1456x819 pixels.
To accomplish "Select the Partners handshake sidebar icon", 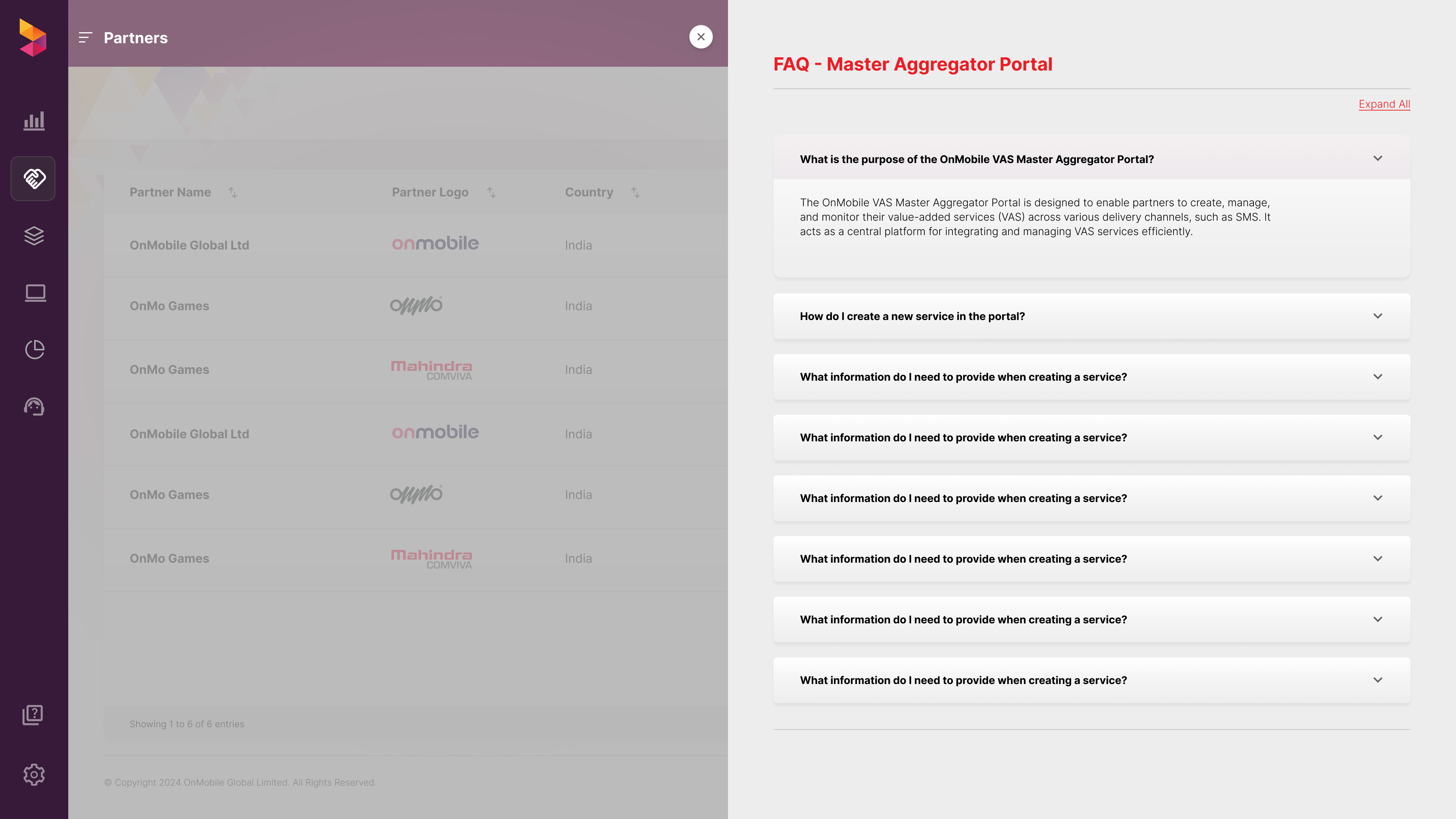I will pos(33,179).
